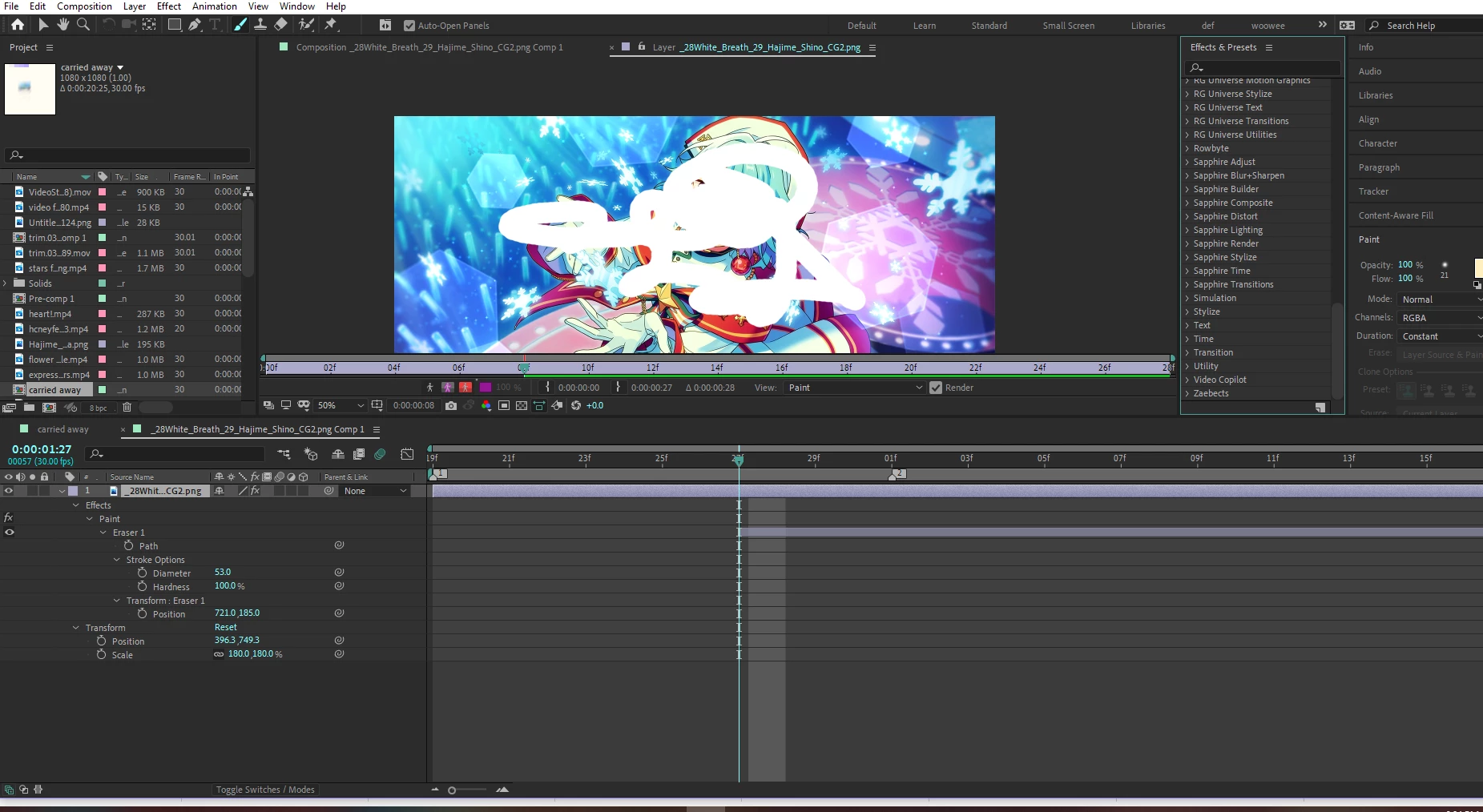Screen dimensions: 1483x812
Task: Toggle Eraser 1 visibility eye
Action: click(10, 533)
